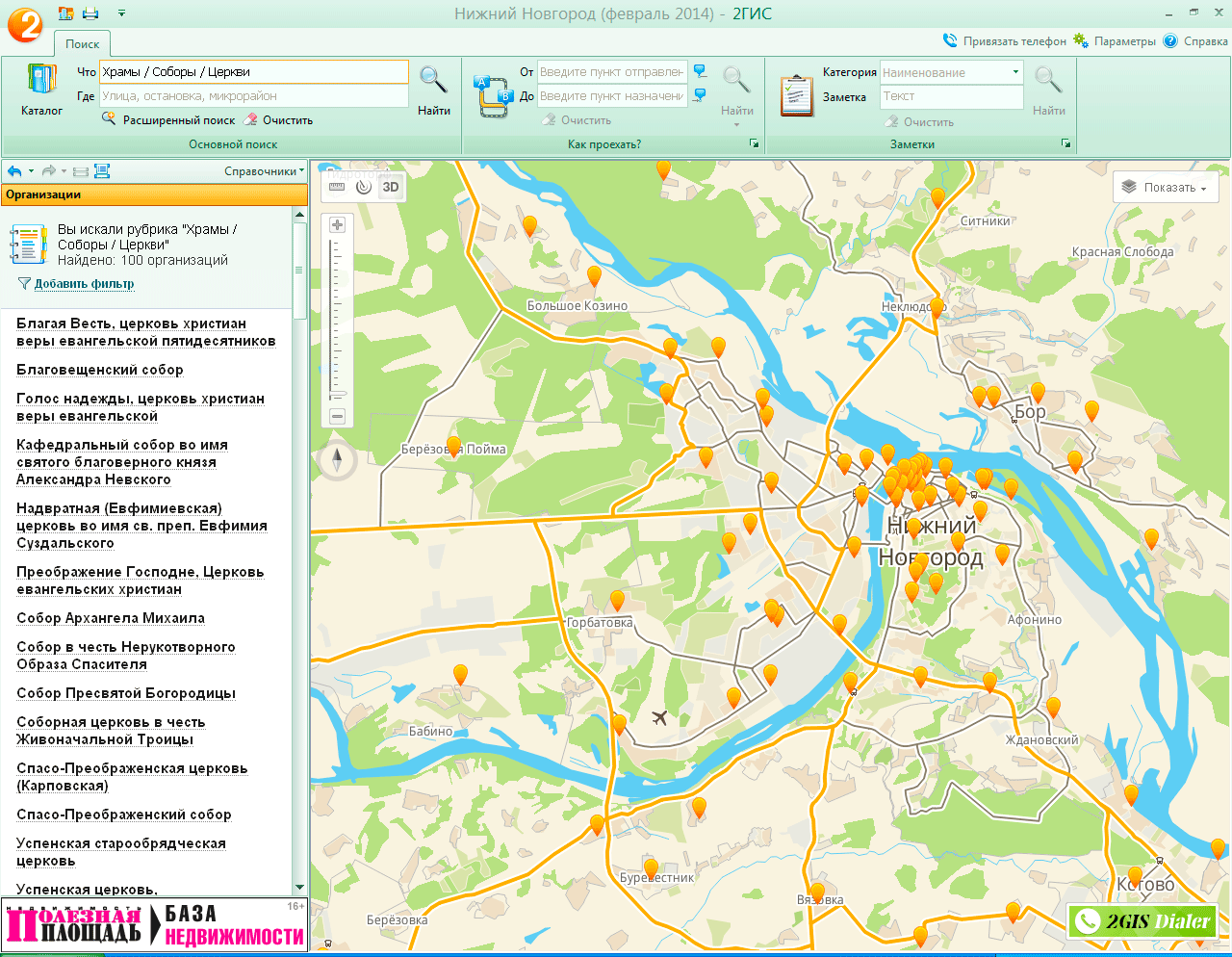The image size is (1232, 957).
Task: Click the results list scrollbar down arrow
Action: tap(299, 887)
